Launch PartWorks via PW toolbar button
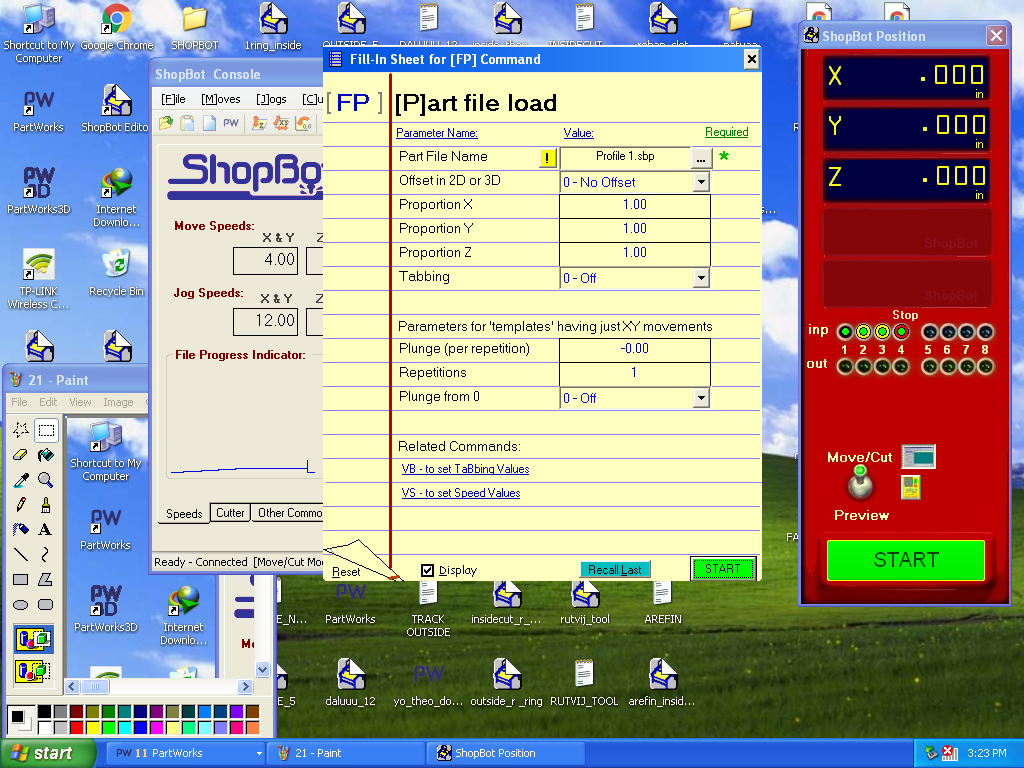This screenshot has width=1024, height=768. tap(231, 123)
